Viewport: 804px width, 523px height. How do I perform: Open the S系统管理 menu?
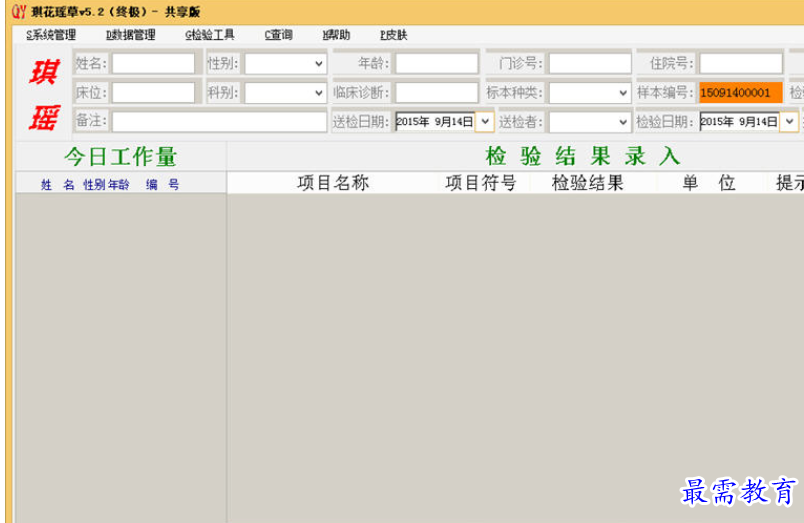click(51, 35)
